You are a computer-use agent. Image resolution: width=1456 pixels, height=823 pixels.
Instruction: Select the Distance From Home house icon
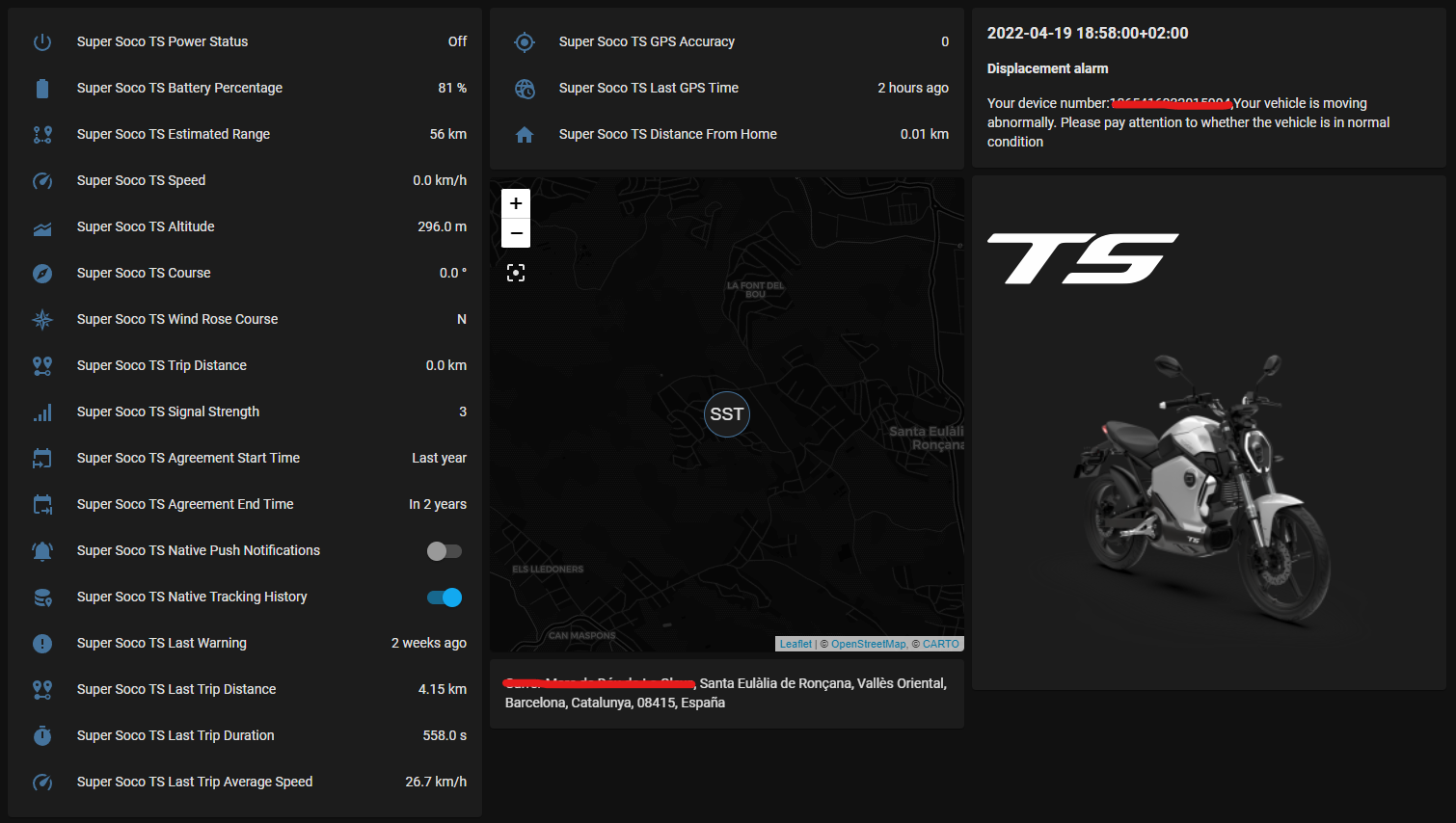[525, 134]
